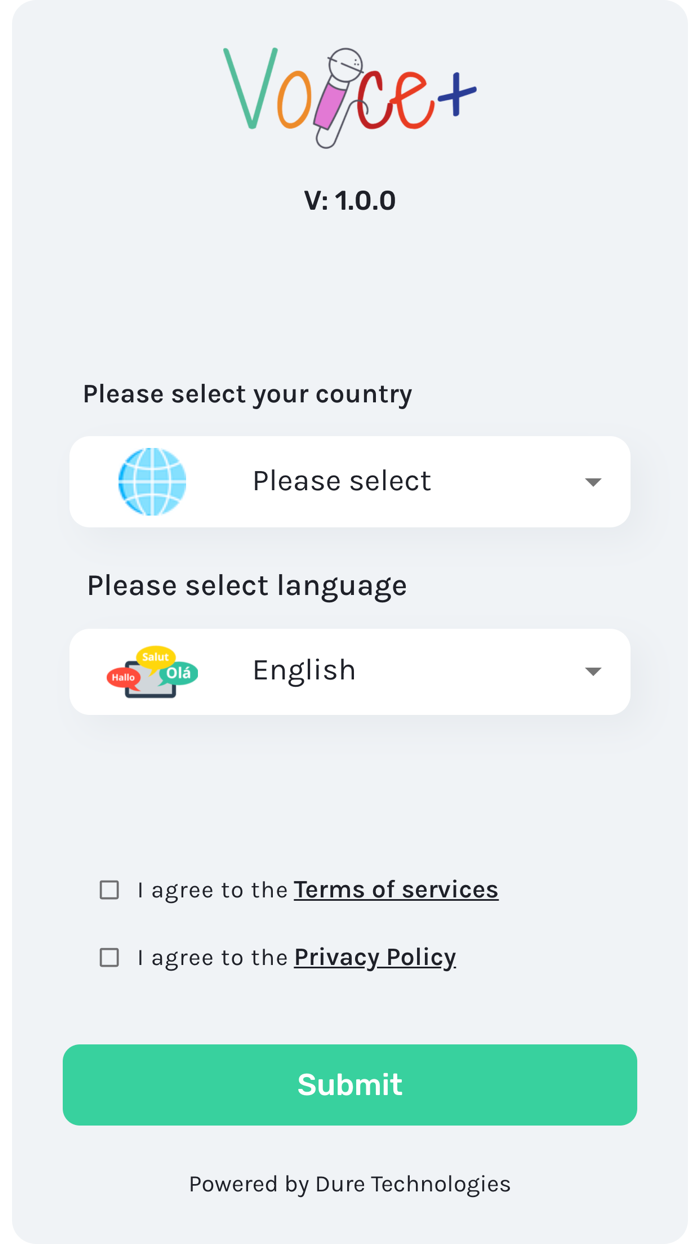
Task: Click the blue plus sign in the logo
Action: pyautogui.click(x=458, y=95)
